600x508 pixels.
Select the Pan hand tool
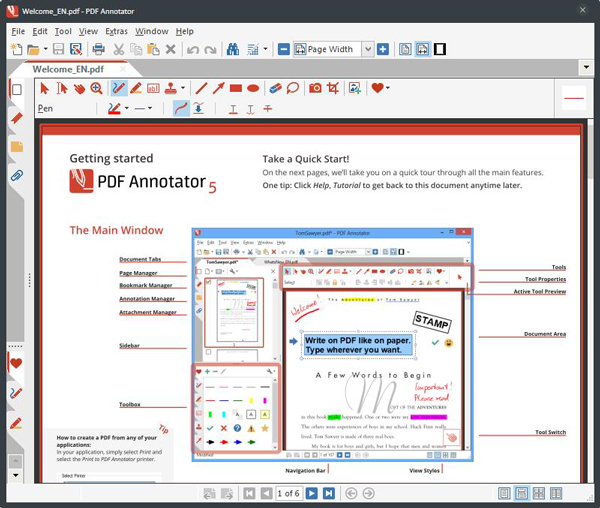click(x=79, y=88)
